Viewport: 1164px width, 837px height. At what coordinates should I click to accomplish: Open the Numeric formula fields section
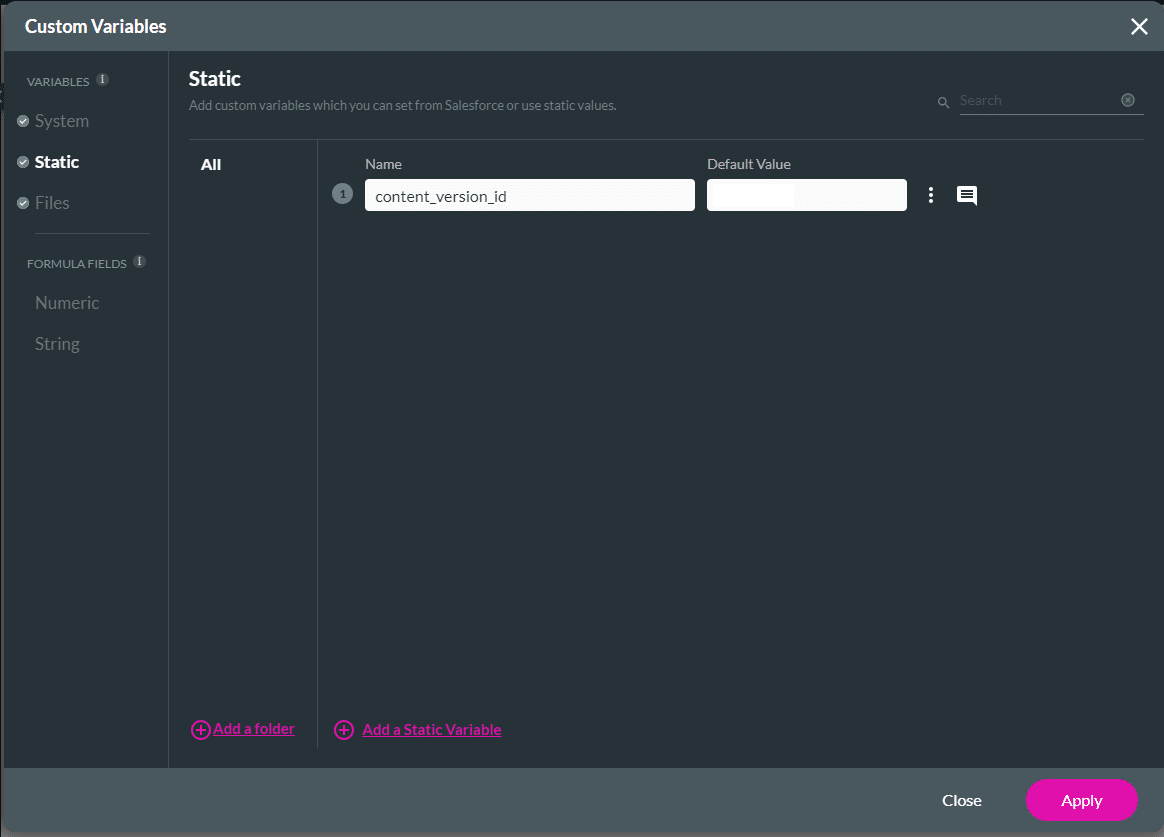(x=67, y=303)
